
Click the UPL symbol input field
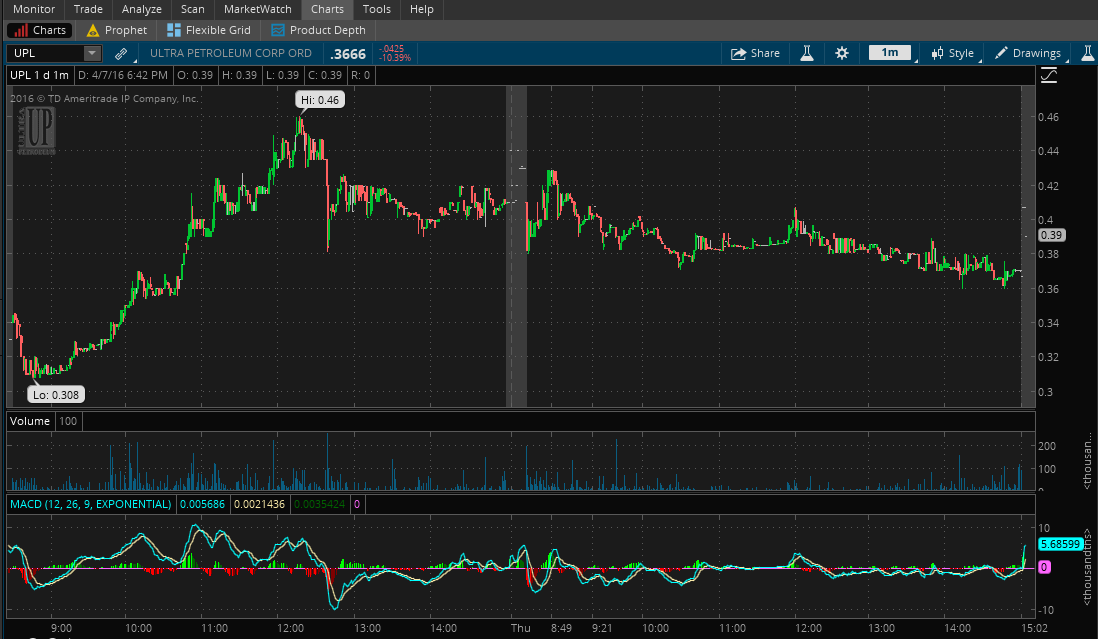point(44,53)
